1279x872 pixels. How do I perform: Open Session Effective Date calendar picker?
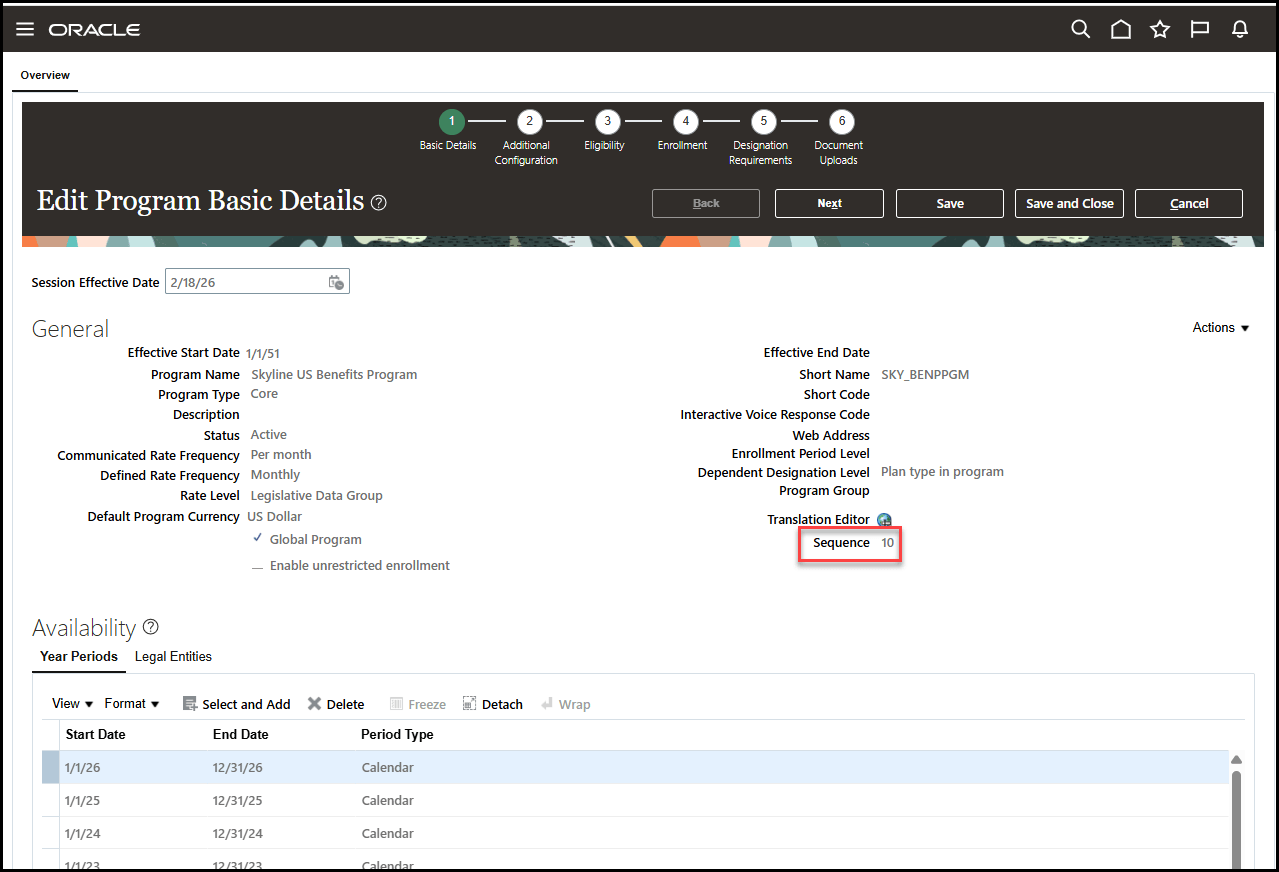coord(336,283)
